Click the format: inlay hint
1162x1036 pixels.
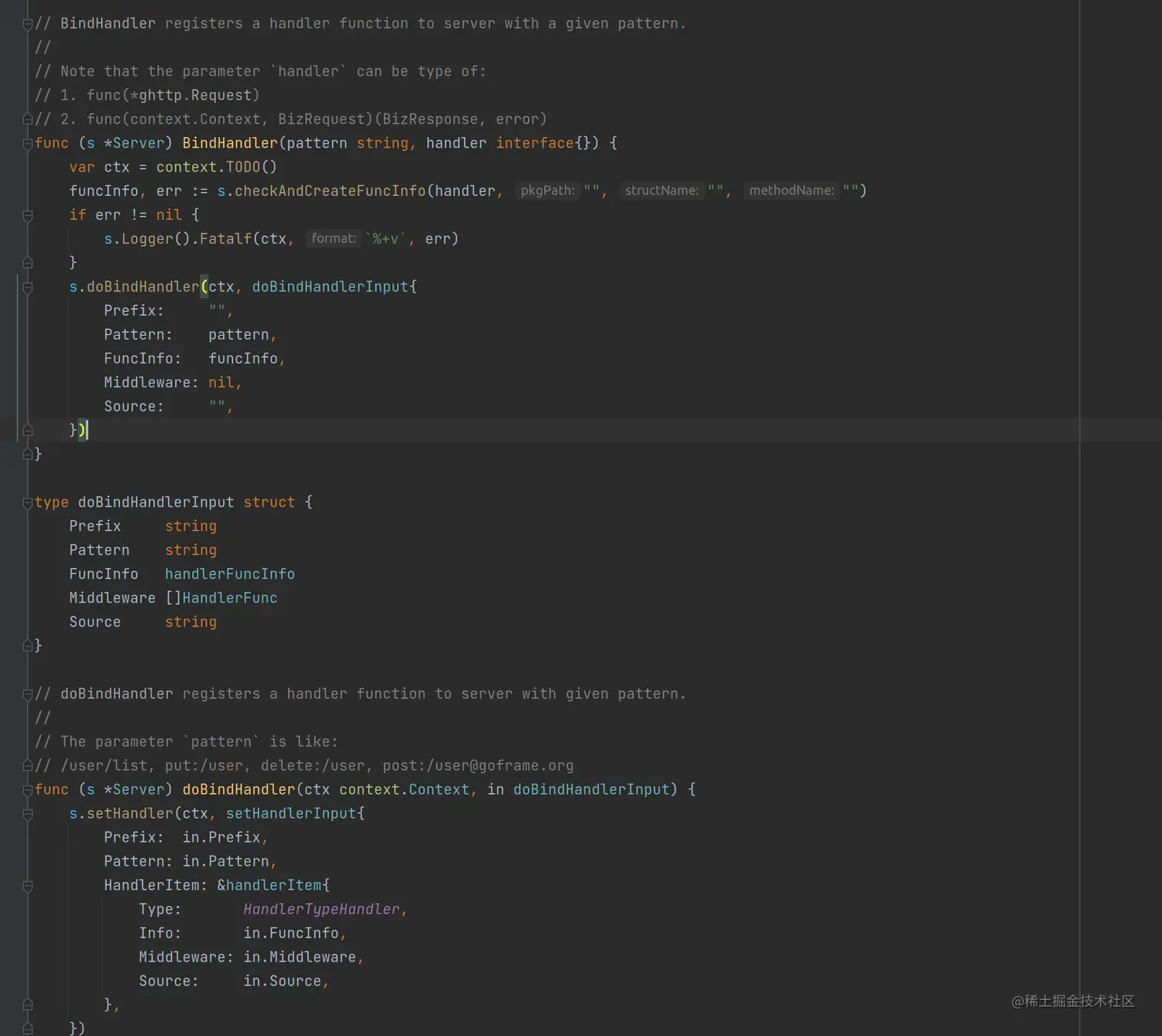click(334, 238)
